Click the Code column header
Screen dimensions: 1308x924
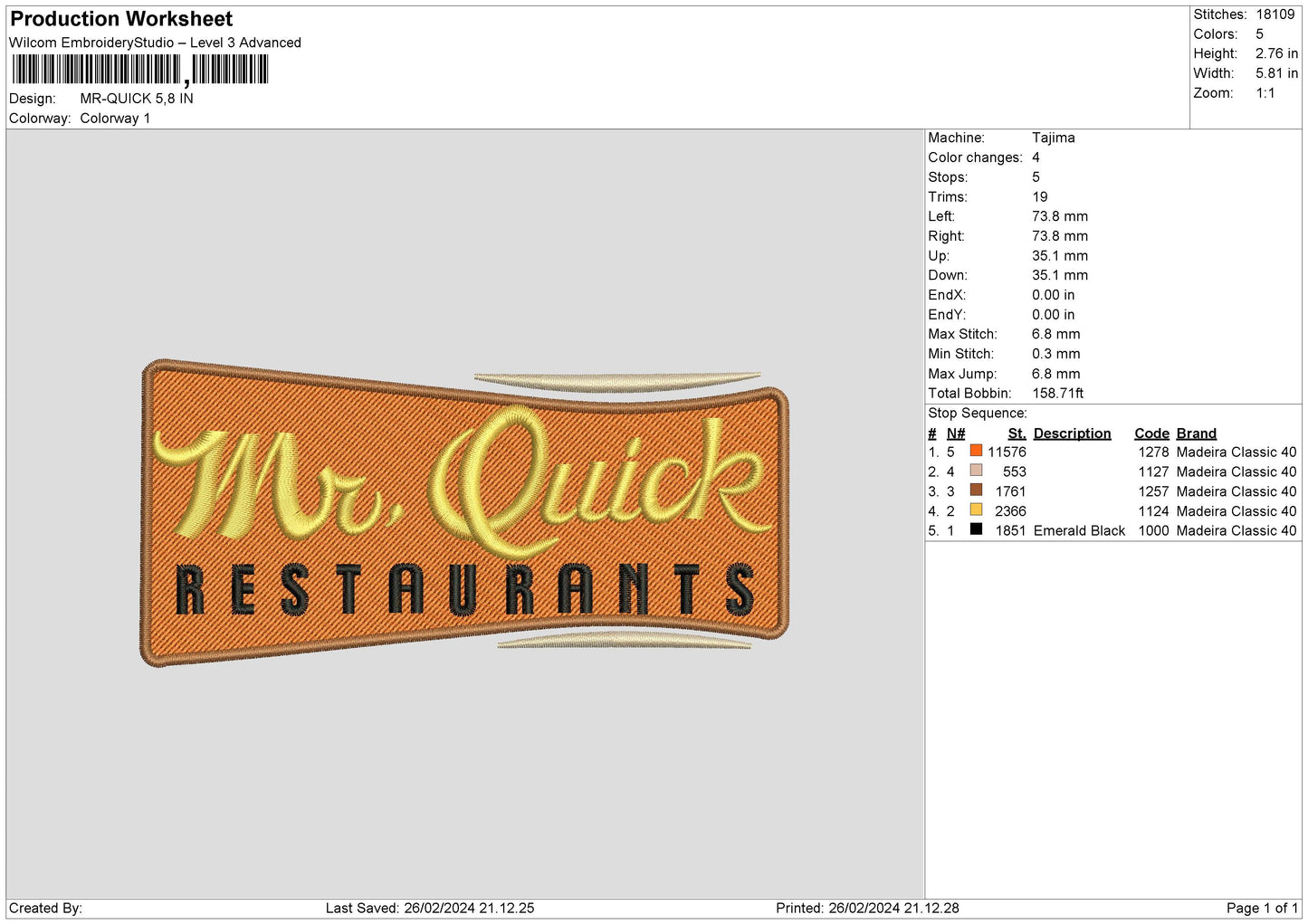coord(1151,433)
